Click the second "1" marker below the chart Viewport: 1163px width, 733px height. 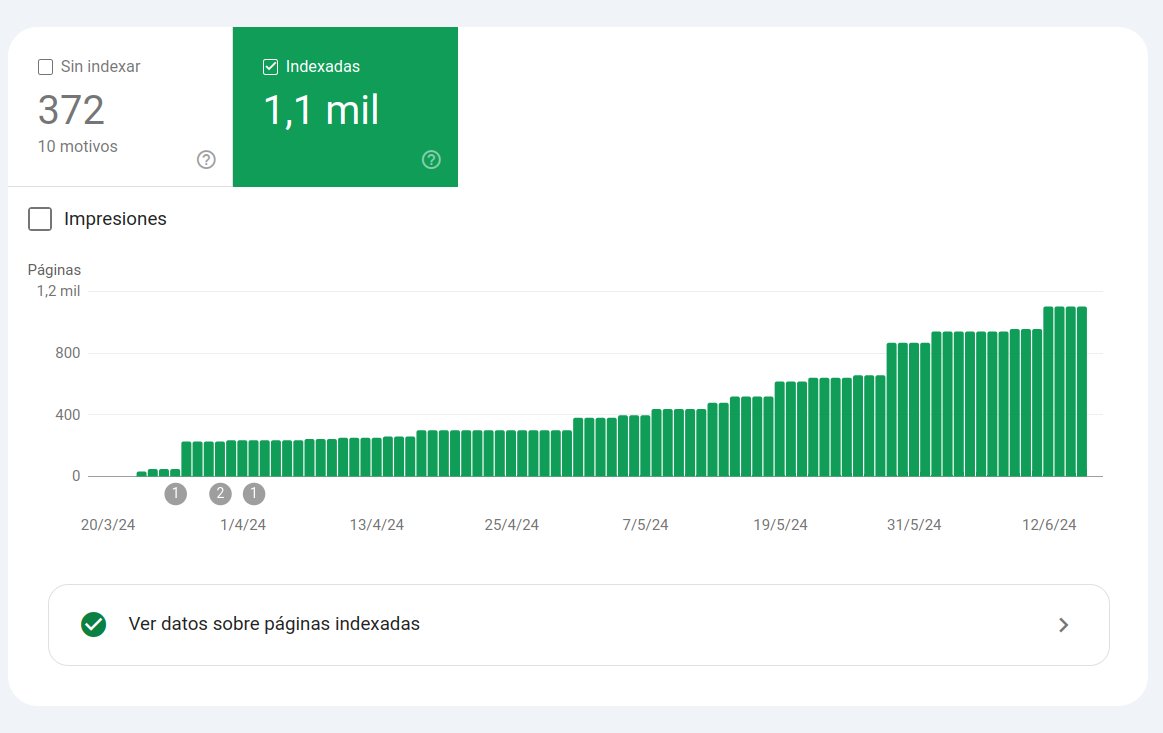coord(253,493)
